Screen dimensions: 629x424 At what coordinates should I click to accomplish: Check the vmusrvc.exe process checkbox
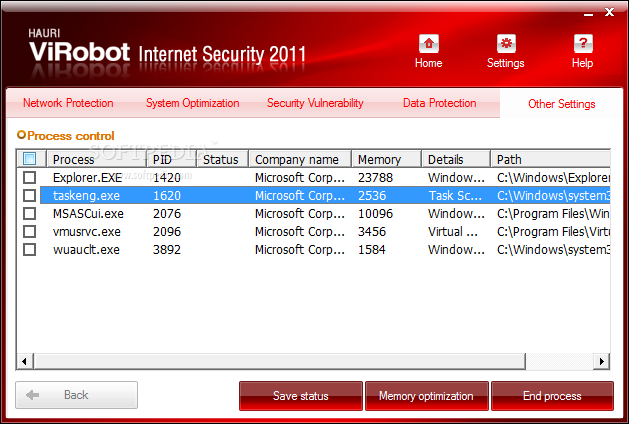[29, 231]
